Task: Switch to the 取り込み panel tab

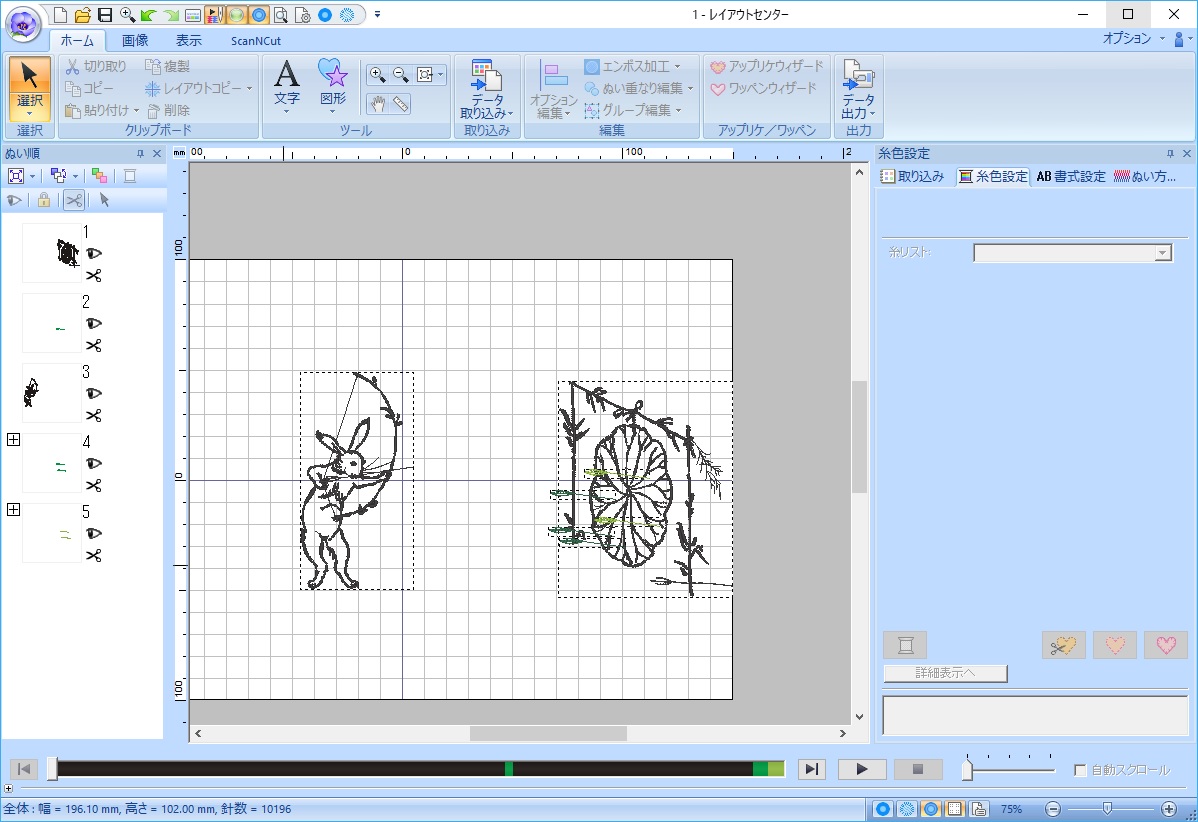Action: tap(912, 176)
